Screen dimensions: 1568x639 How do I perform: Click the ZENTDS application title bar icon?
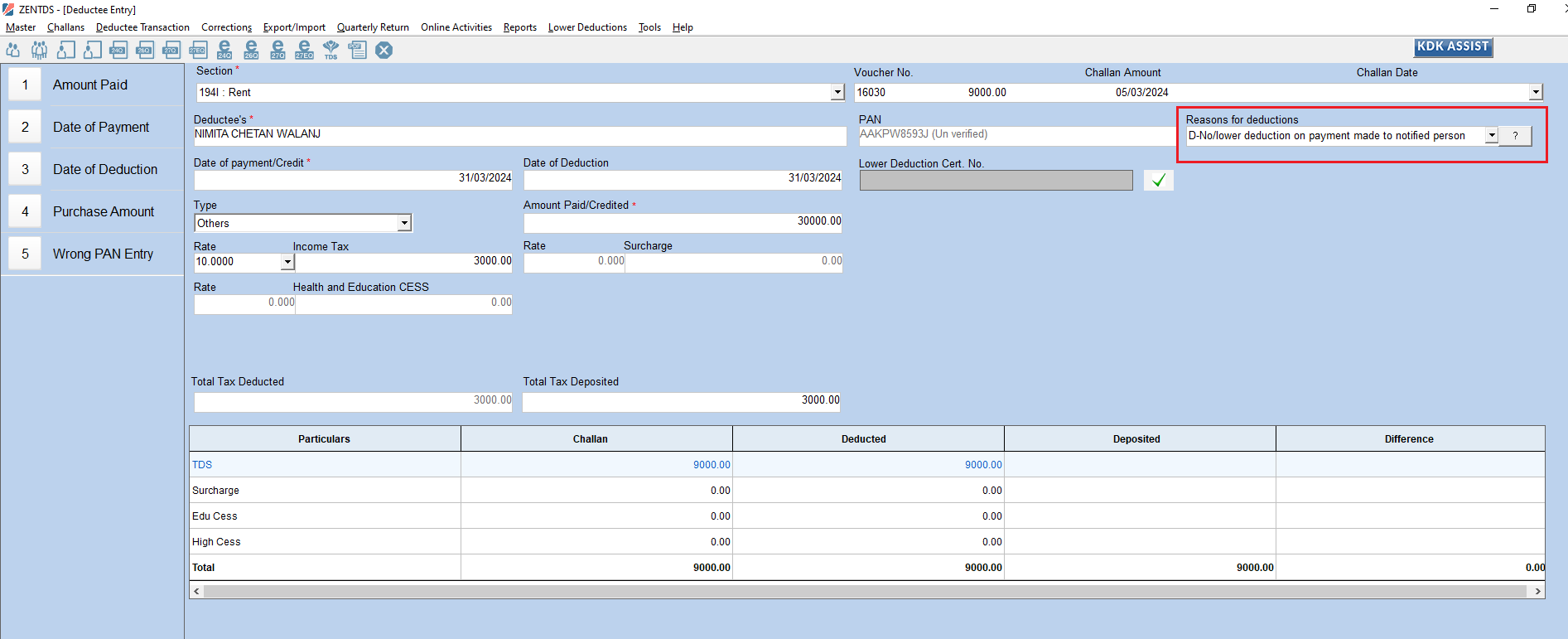coord(8,9)
